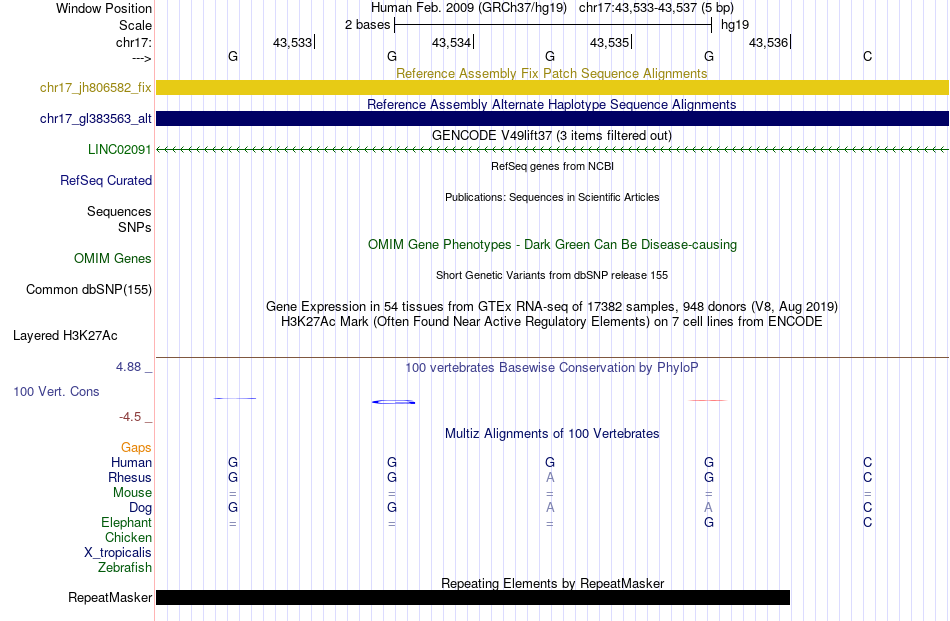Click the Reference Assembly Fix Patch Sequence Alignments title
This screenshot has height=621, width=950.
click(x=552, y=73)
